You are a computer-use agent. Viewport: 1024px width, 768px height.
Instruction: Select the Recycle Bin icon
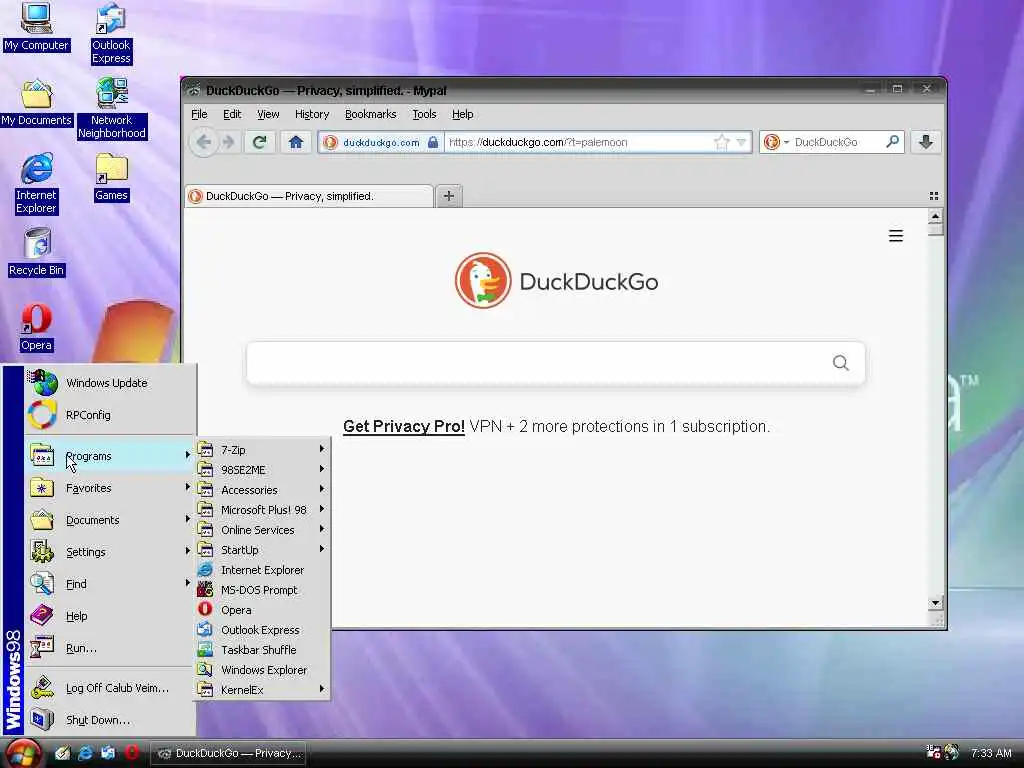36,253
